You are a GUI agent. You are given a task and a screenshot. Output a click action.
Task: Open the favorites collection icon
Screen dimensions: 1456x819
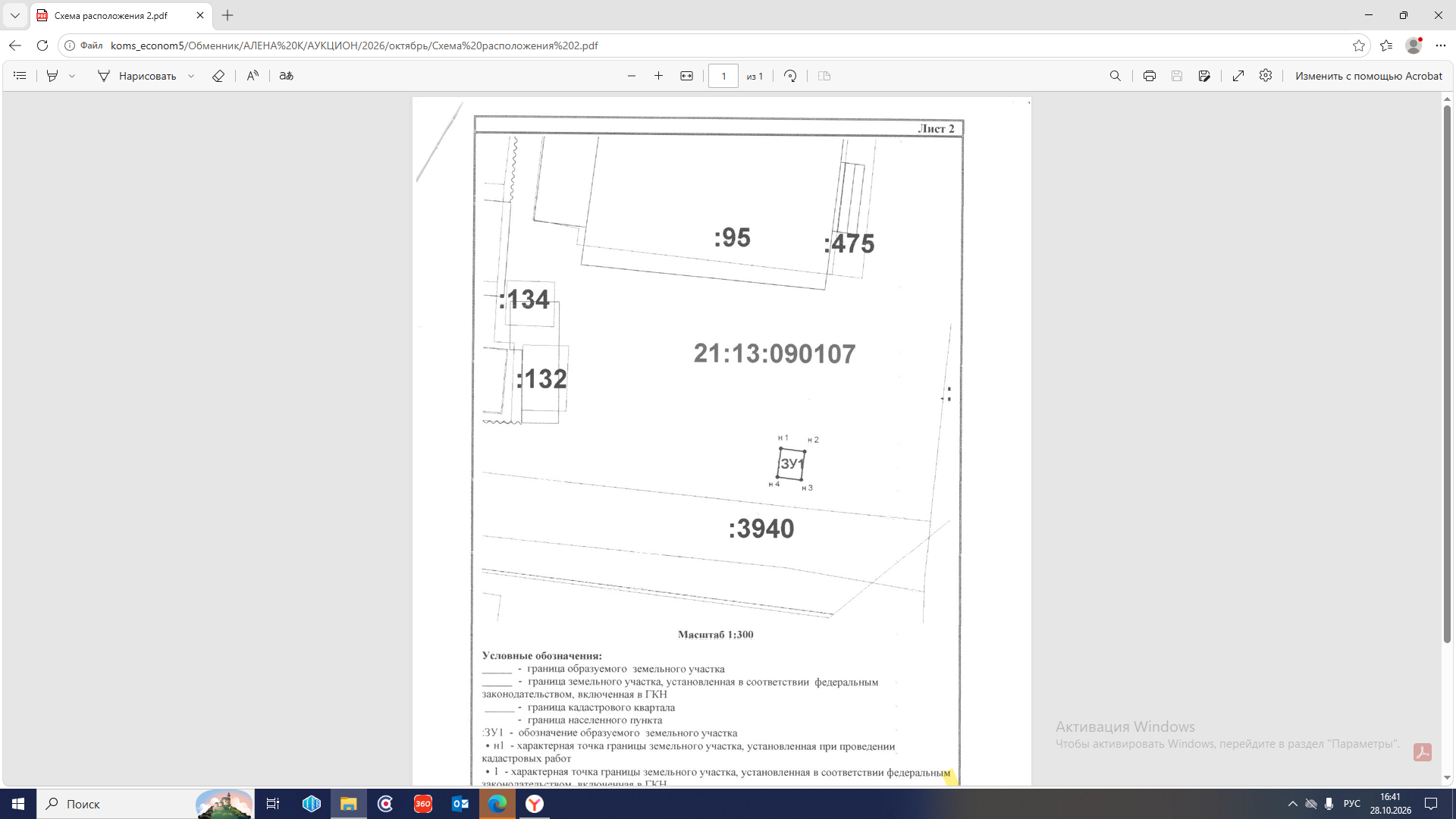click(1386, 45)
